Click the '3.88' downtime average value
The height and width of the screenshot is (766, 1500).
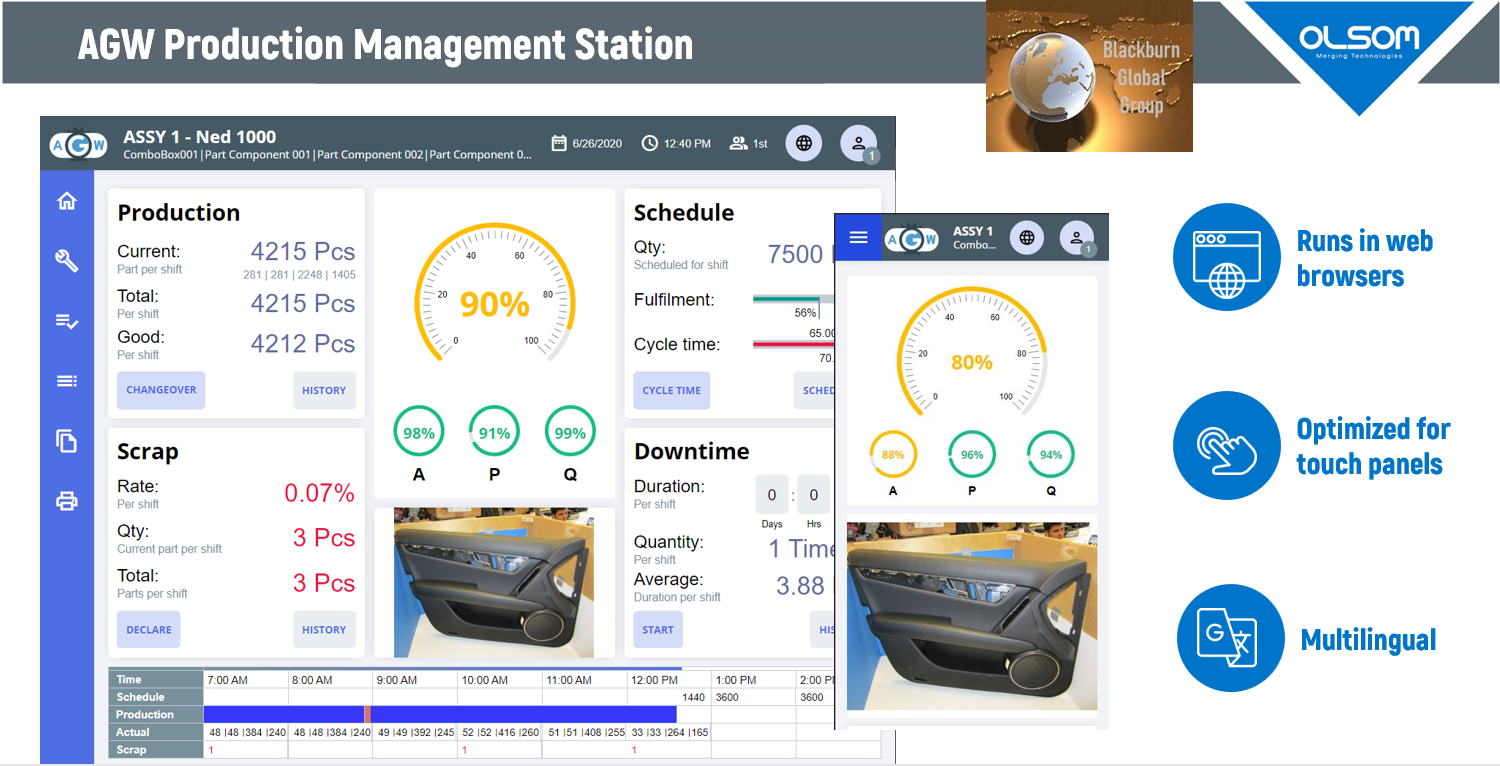tap(800, 586)
